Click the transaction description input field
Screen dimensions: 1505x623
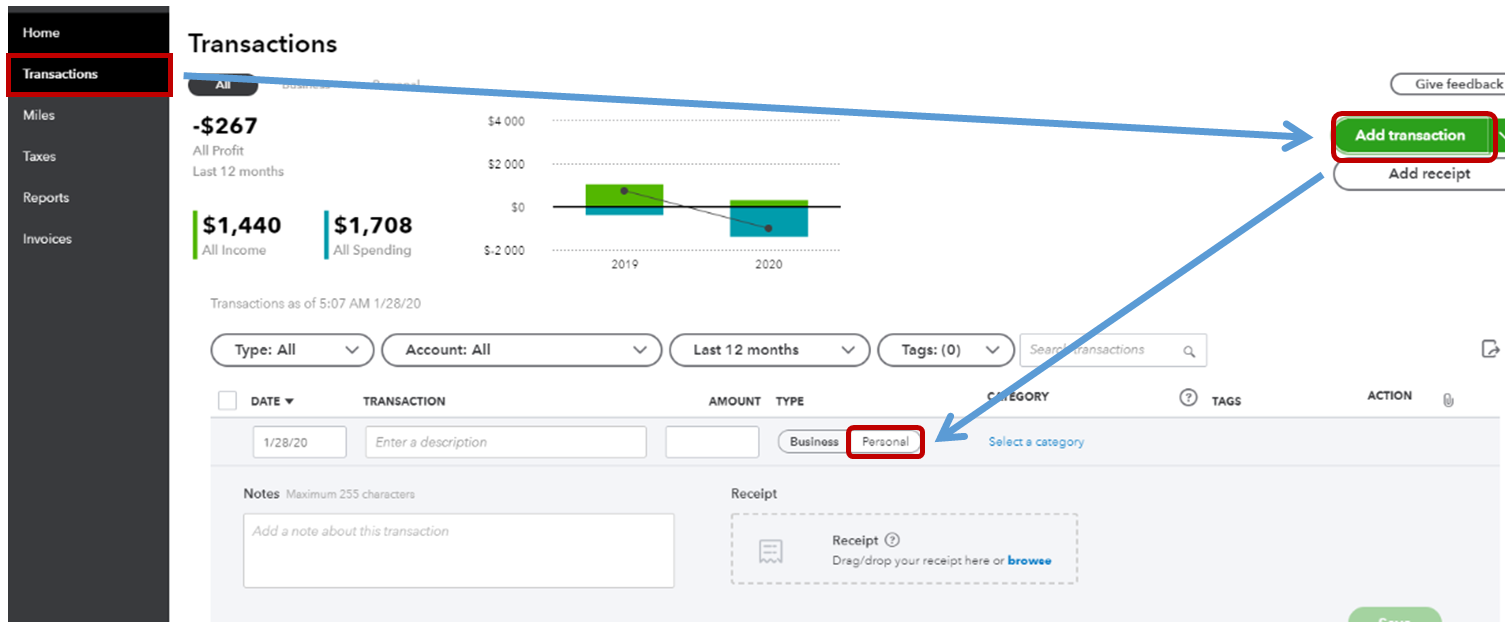click(505, 442)
